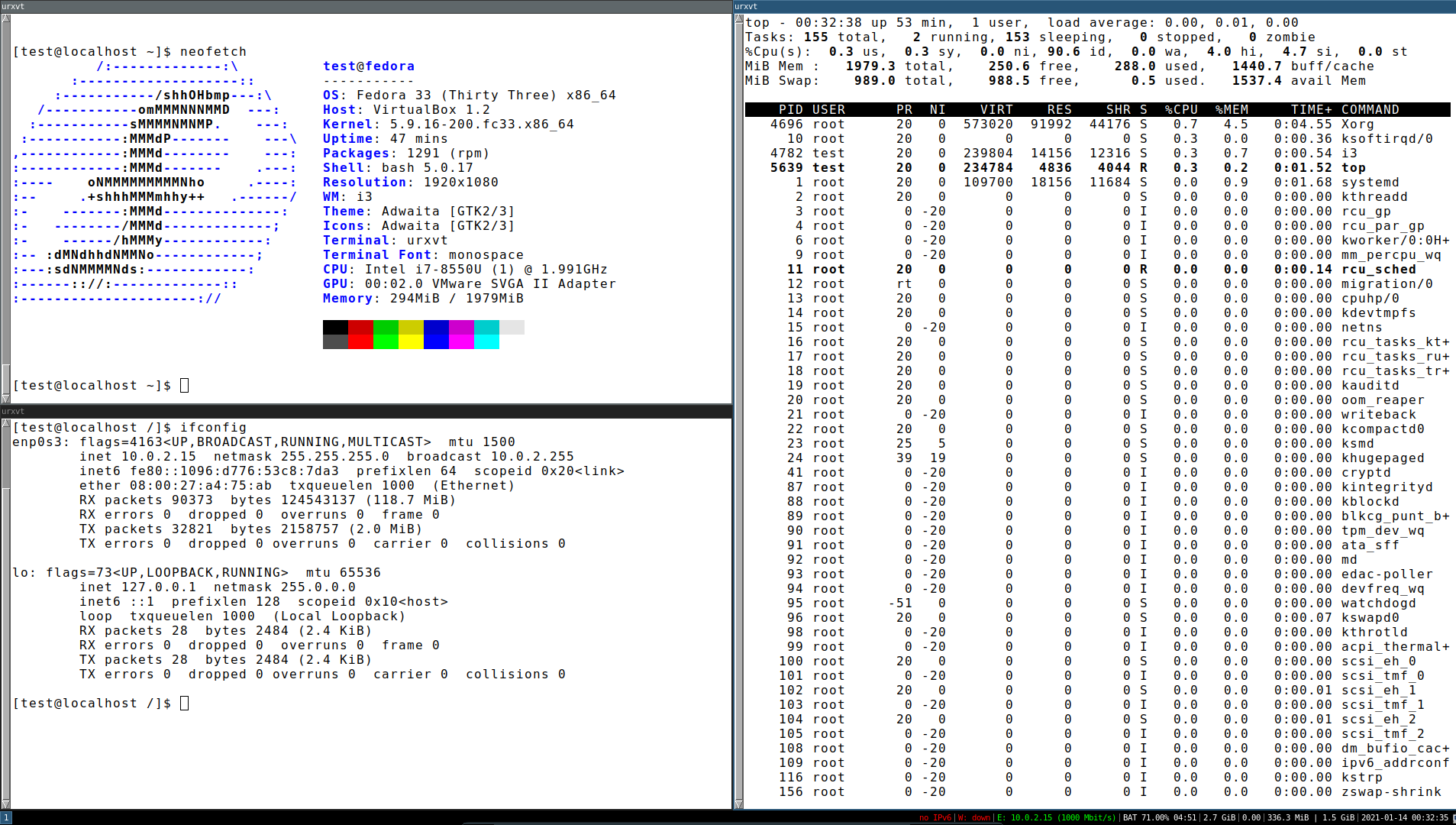Click the empty prompt cursor in ifconfig terminal

[x=185, y=704]
